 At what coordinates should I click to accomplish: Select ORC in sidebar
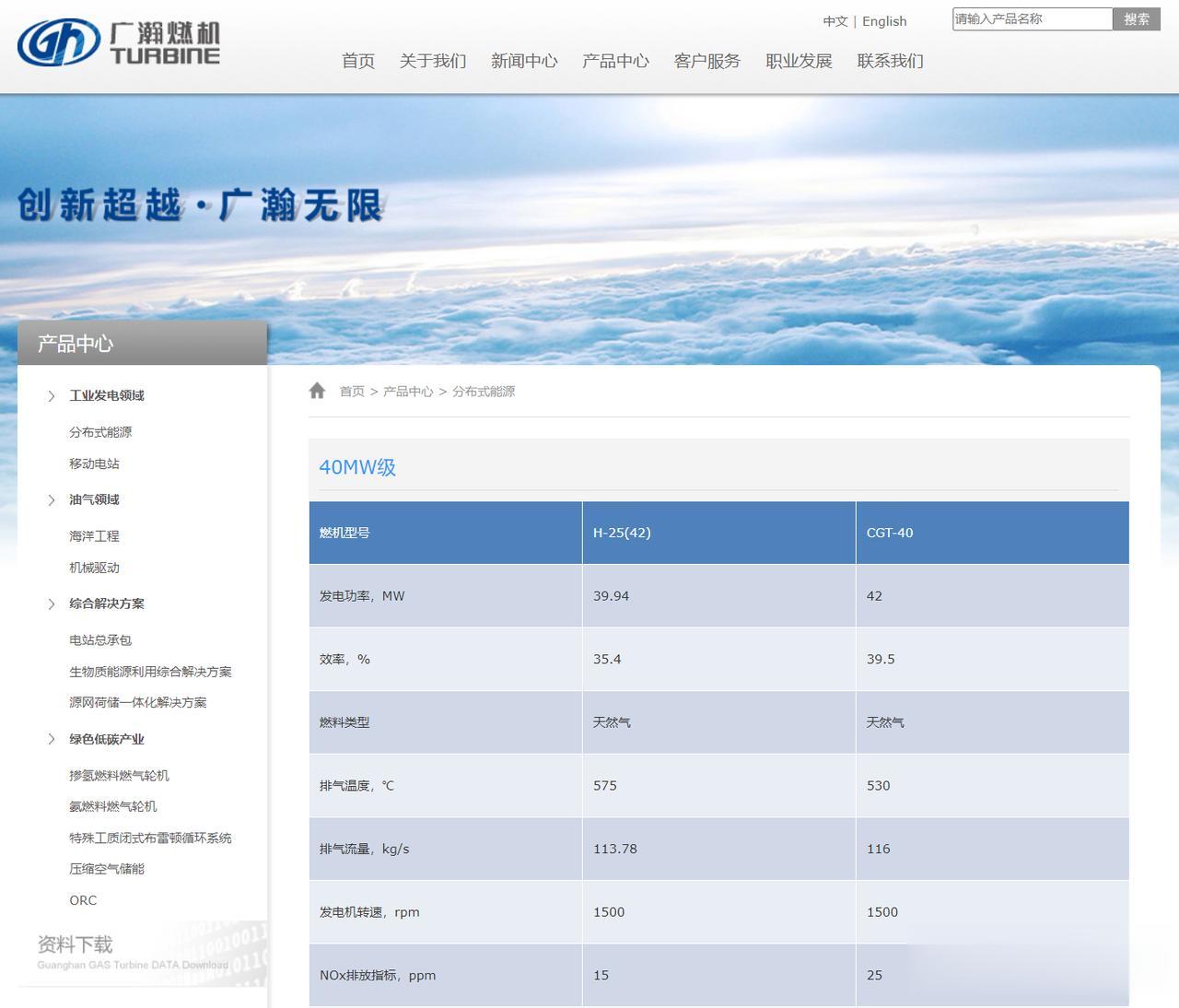[x=83, y=900]
